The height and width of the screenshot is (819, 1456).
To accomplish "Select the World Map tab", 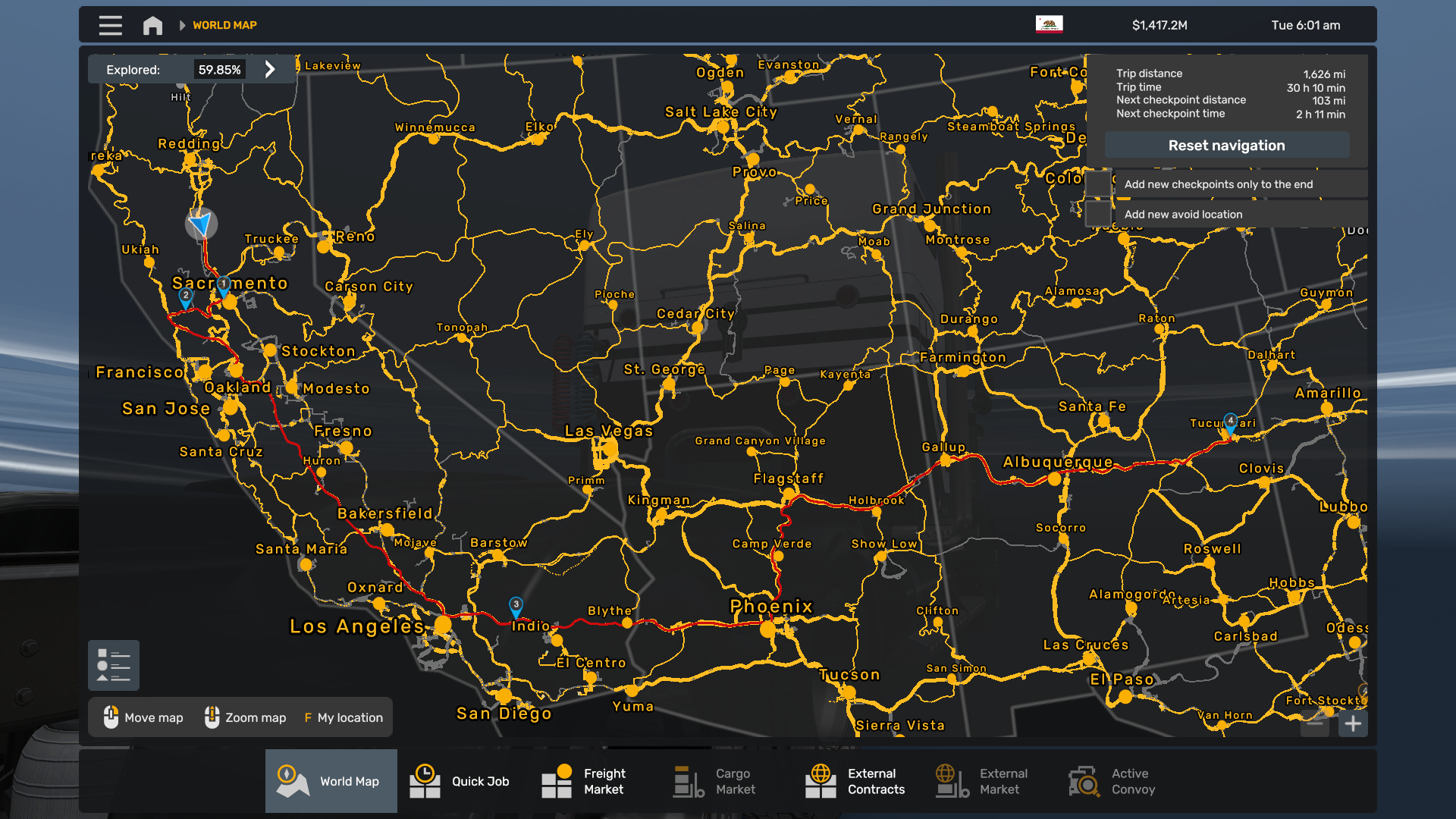I will pyautogui.click(x=331, y=781).
